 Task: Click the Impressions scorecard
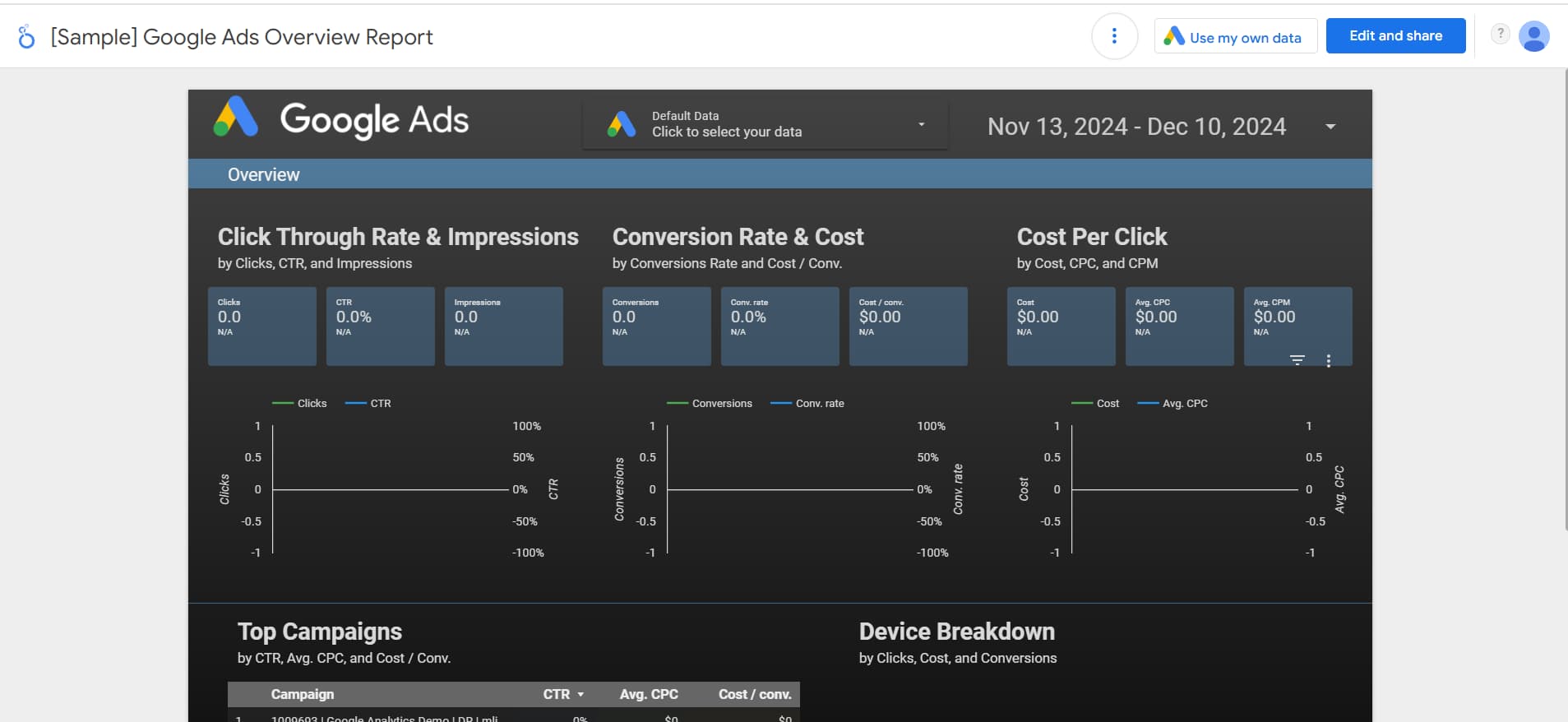click(503, 326)
